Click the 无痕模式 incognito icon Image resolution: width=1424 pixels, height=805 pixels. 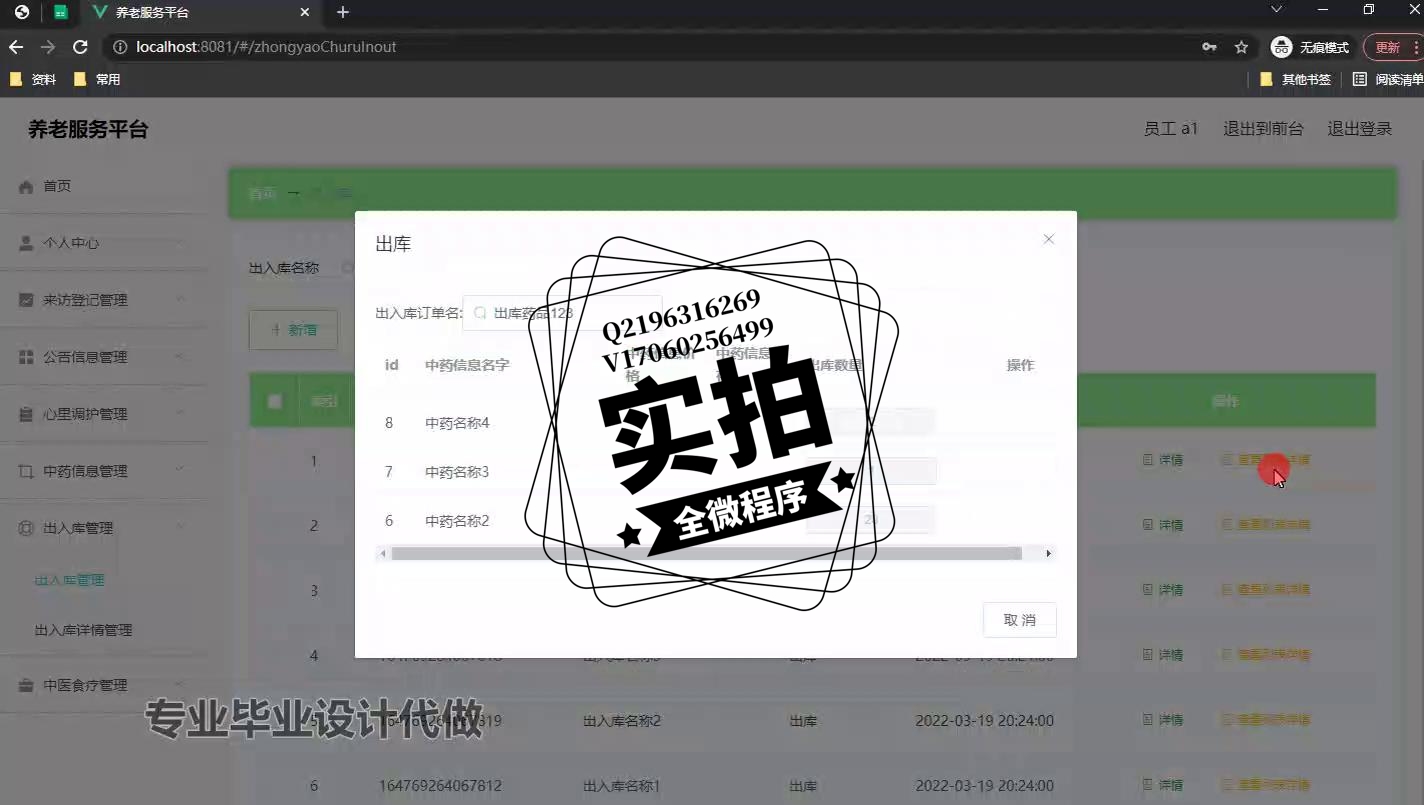pos(1281,47)
